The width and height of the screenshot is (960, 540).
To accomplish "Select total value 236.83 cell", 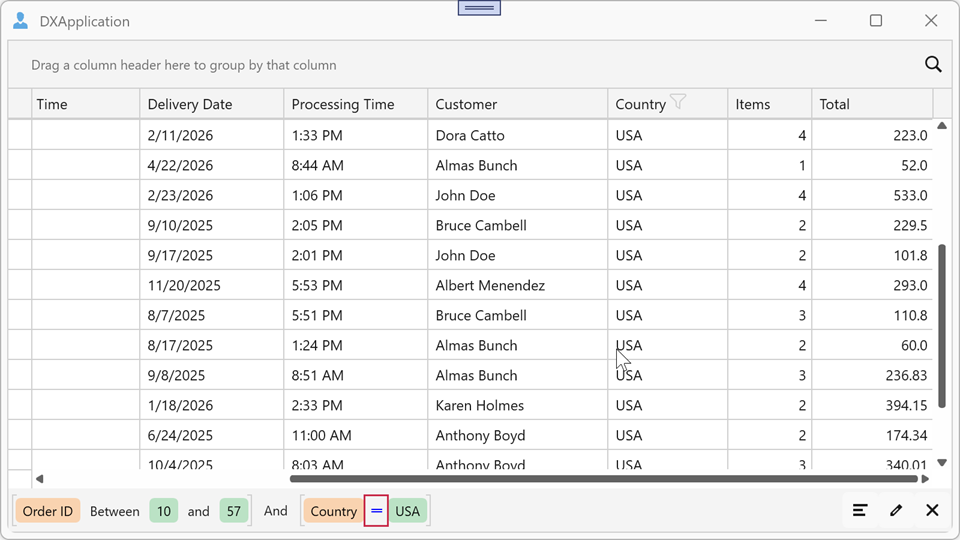I will click(x=872, y=375).
